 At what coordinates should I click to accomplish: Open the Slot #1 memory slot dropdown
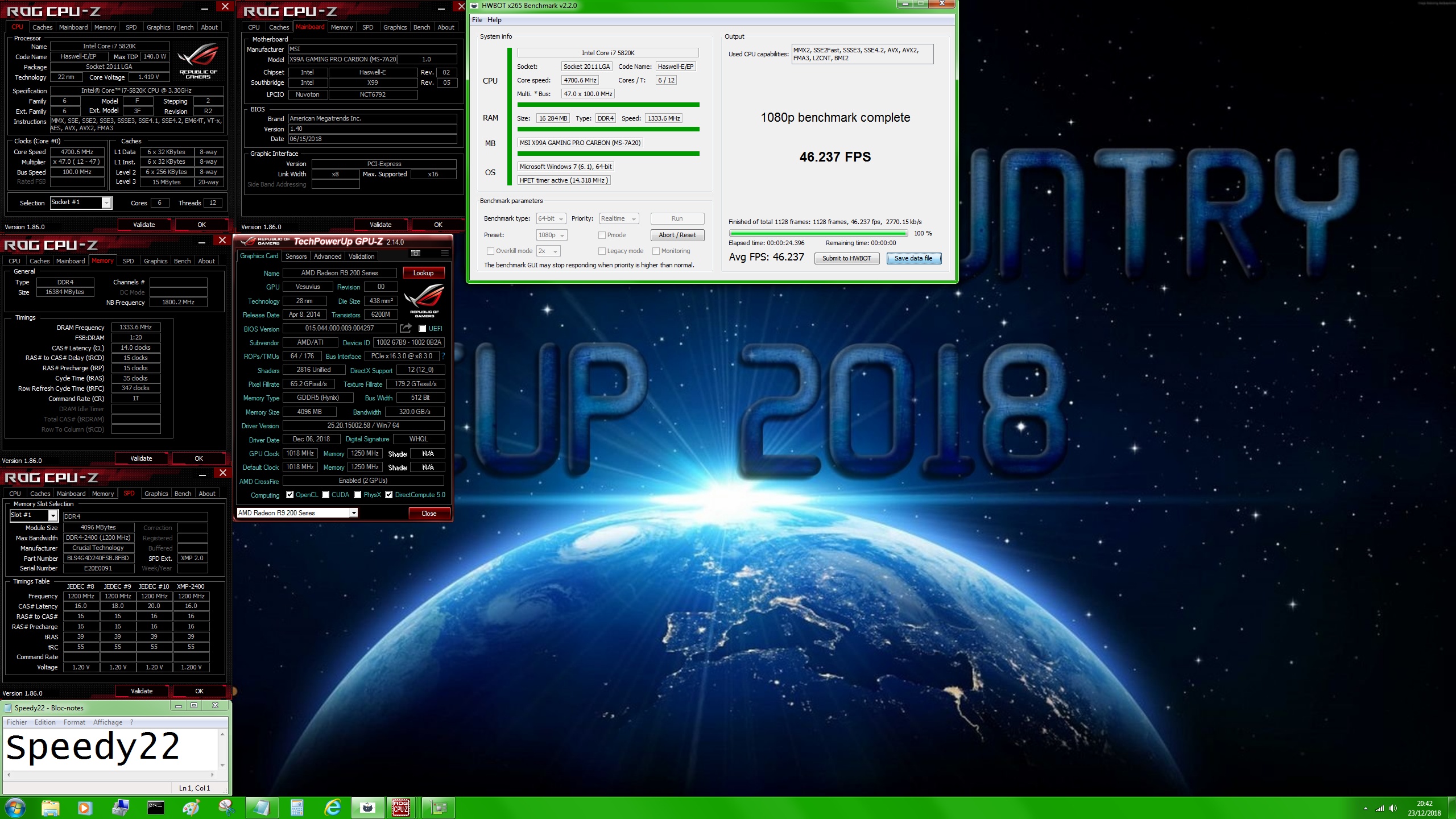pyautogui.click(x=34, y=515)
